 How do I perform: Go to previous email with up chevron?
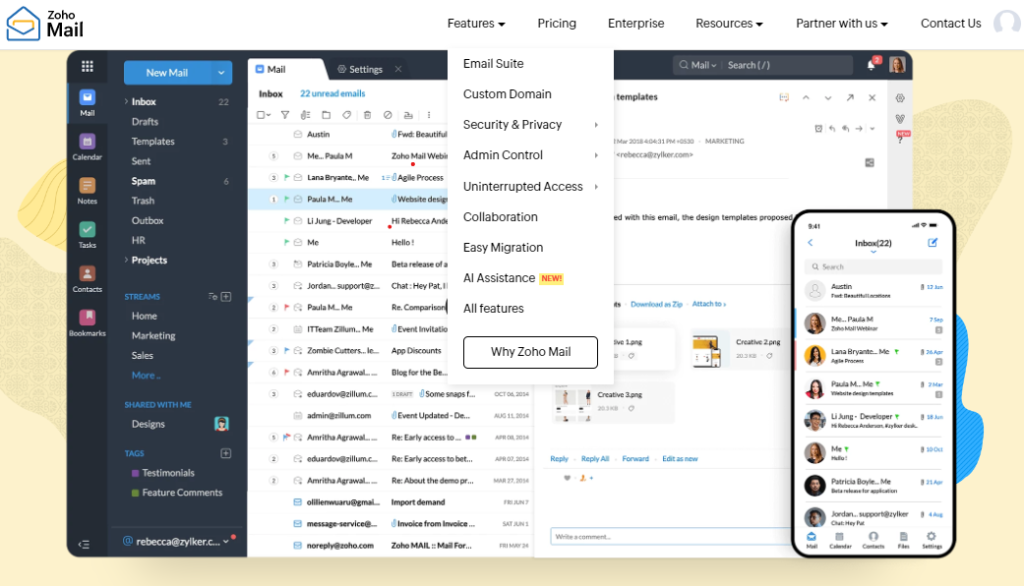pyautogui.click(x=806, y=97)
